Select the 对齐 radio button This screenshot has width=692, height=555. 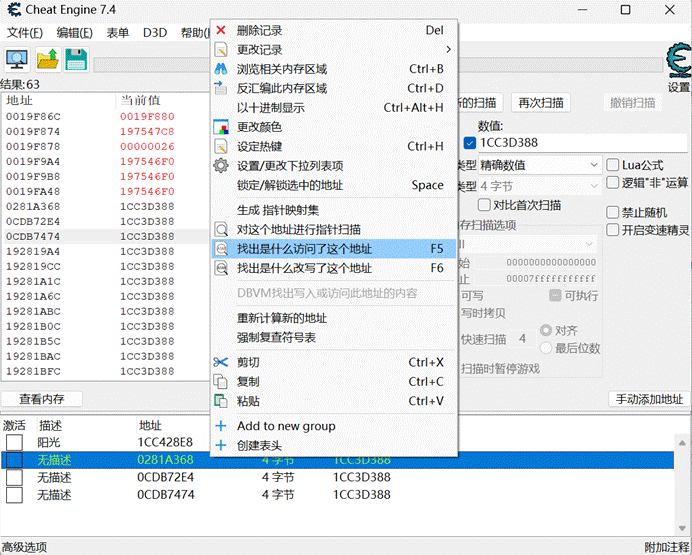pos(546,330)
